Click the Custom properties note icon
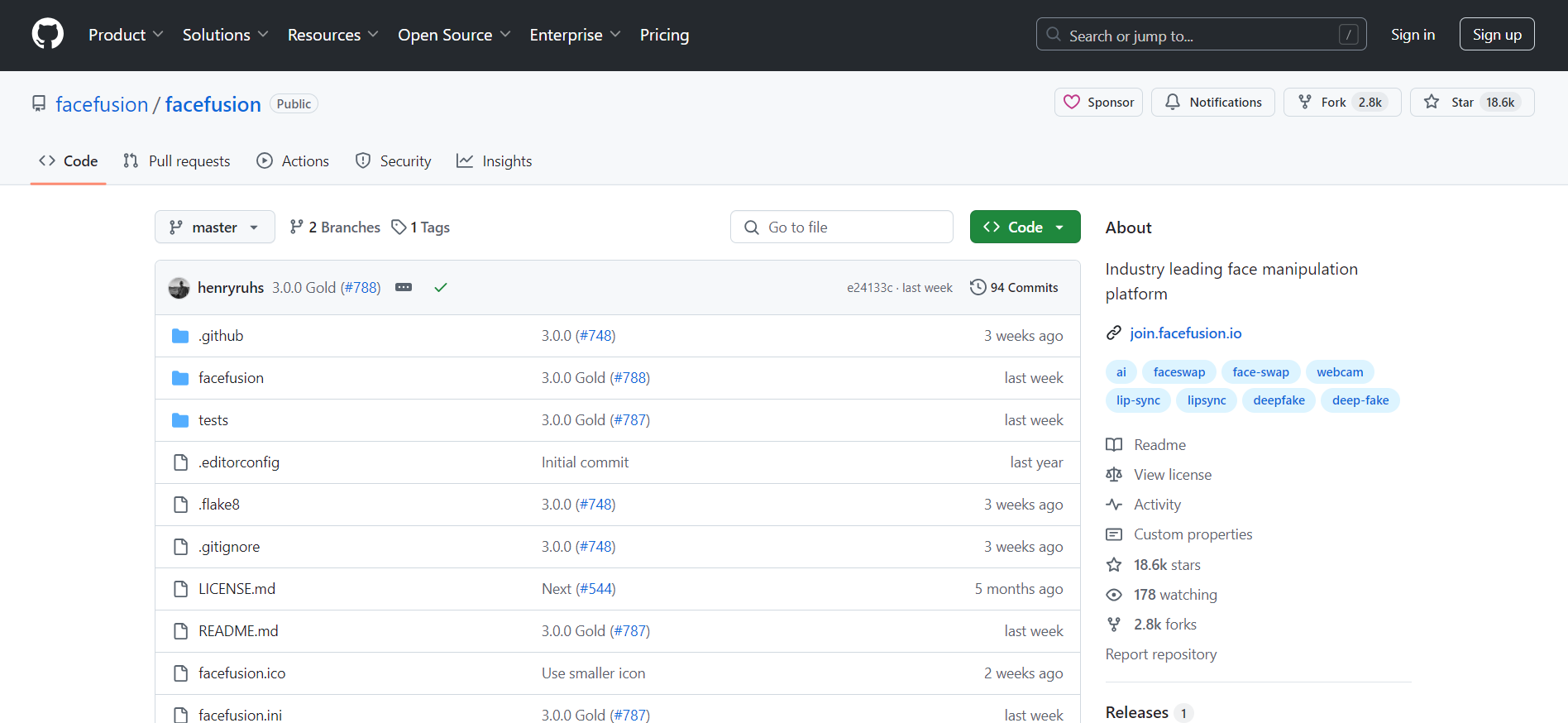The image size is (1568, 723). pos(1114,534)
